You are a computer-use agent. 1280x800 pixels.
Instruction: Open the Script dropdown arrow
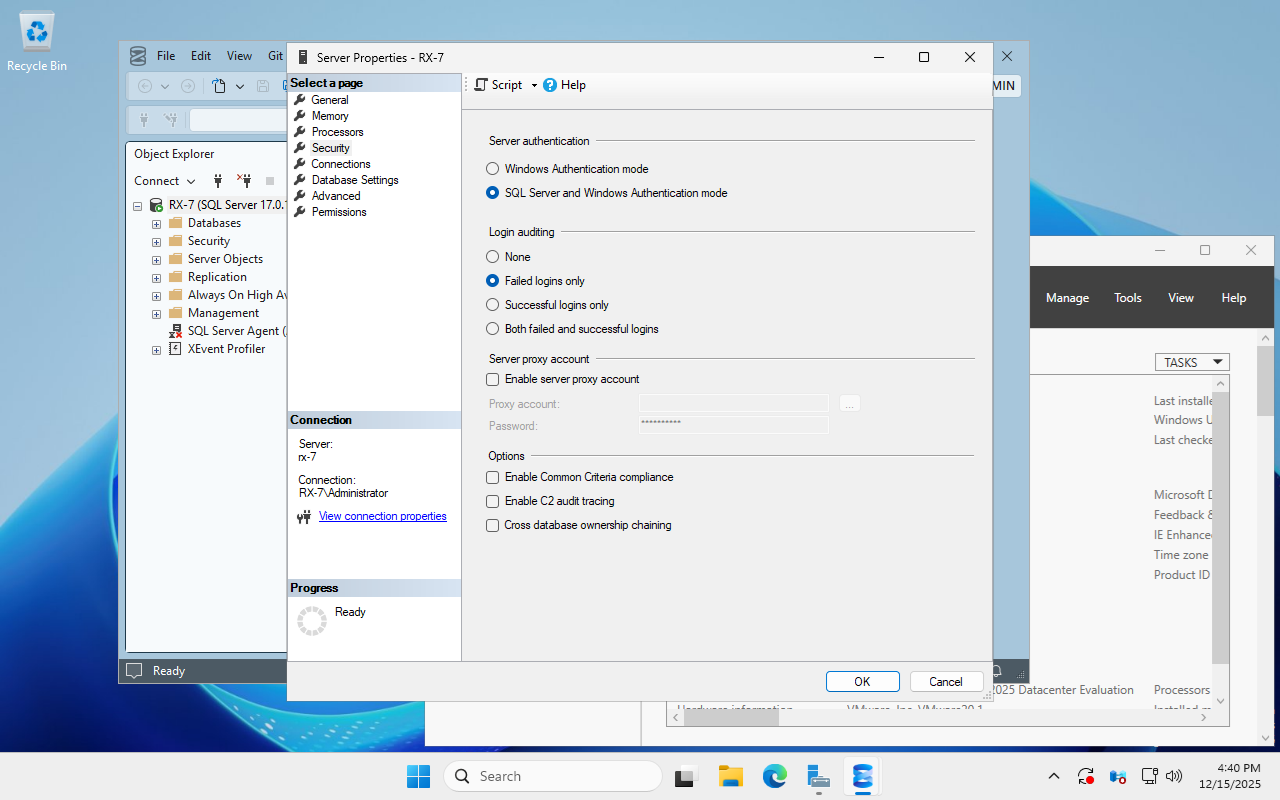click(x=535, y=85)
